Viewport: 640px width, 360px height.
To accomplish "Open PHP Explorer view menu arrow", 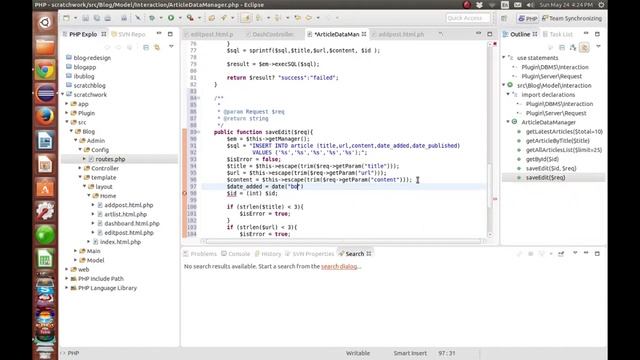I will click(171, 47).
